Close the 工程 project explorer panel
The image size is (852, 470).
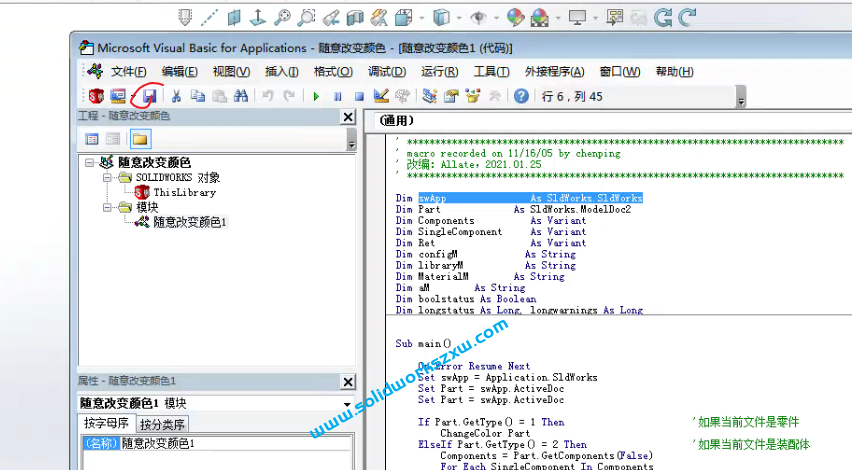pos(348,117)
